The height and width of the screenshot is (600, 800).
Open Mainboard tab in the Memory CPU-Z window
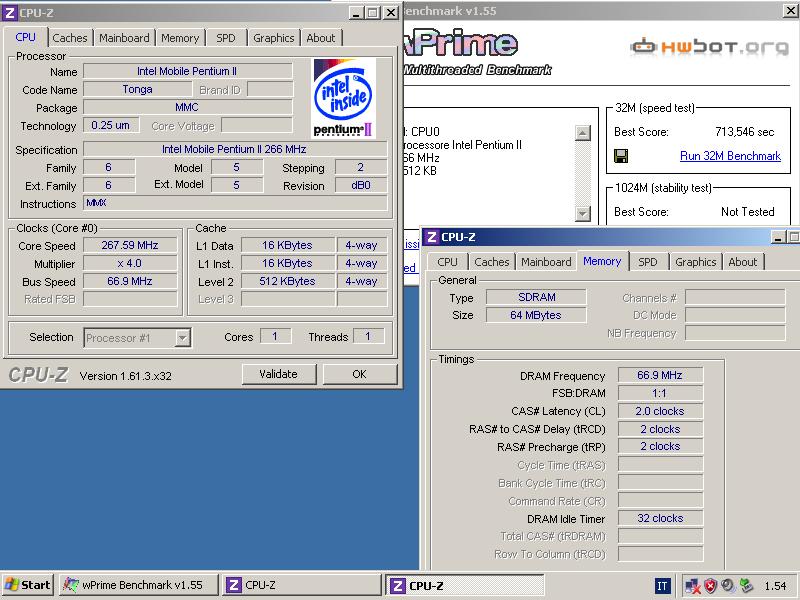point(546,262)
